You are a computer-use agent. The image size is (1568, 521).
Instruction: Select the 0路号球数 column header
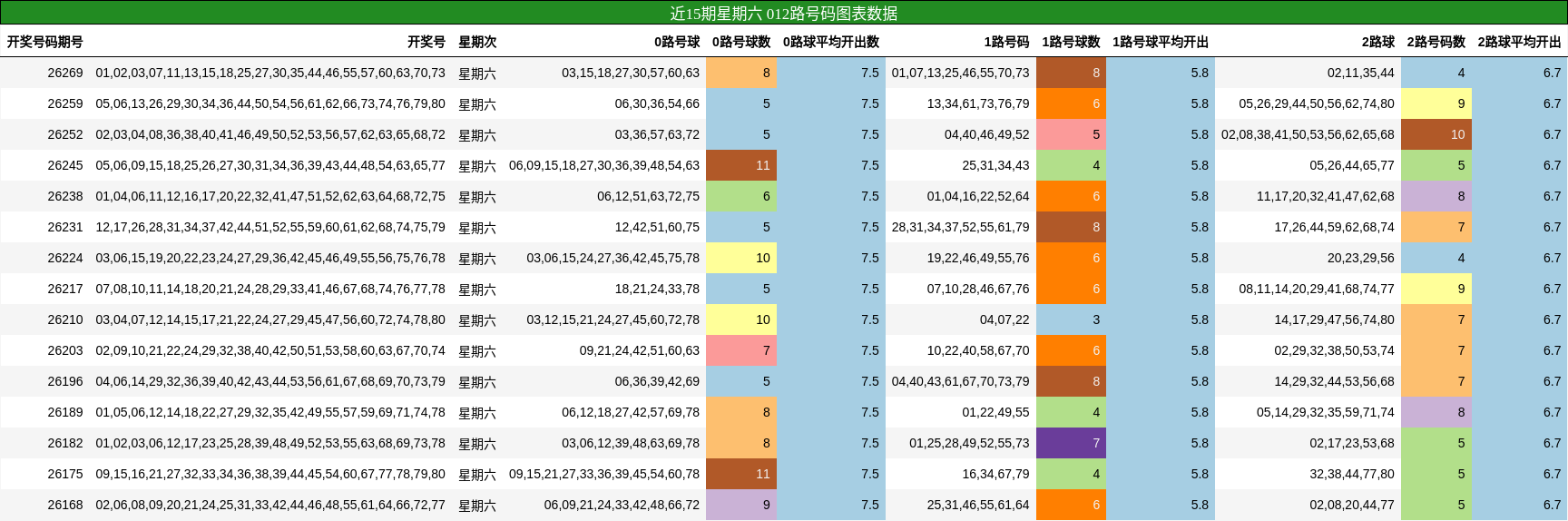pos(741,42)
